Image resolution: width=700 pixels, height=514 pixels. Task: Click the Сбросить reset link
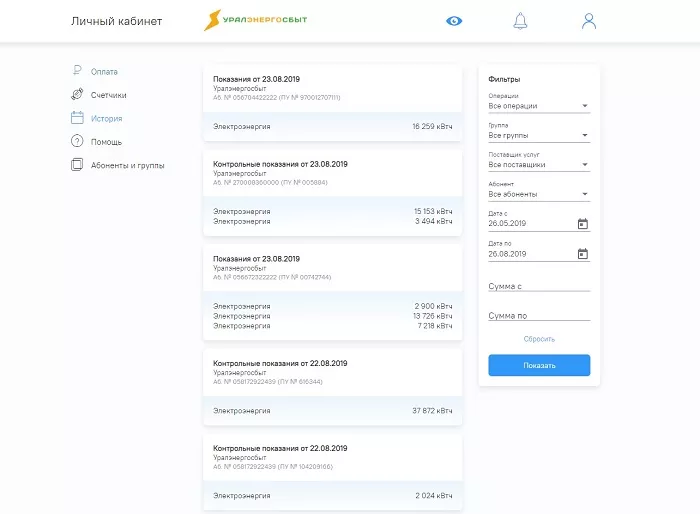(539, 339)
